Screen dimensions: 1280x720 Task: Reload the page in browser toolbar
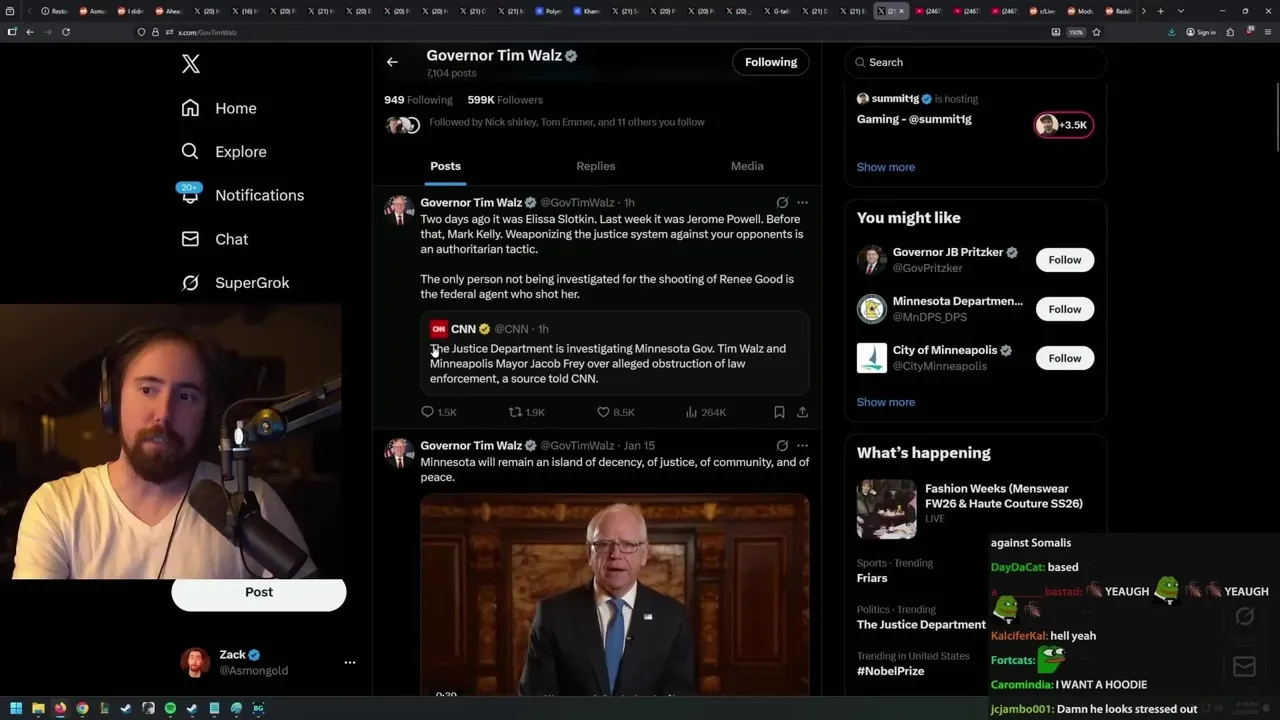tap(66, 32)
